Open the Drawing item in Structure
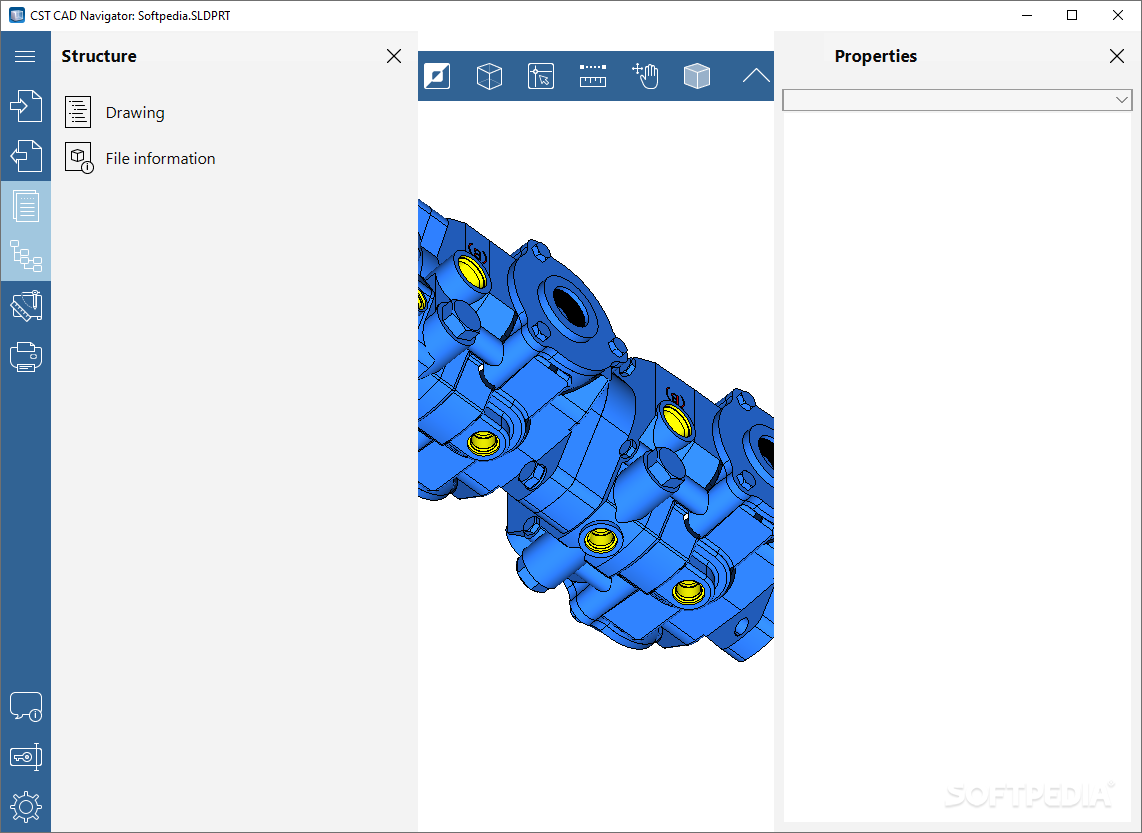The height and width of the screenshot is (833, 1142). [x=135, y=112]
